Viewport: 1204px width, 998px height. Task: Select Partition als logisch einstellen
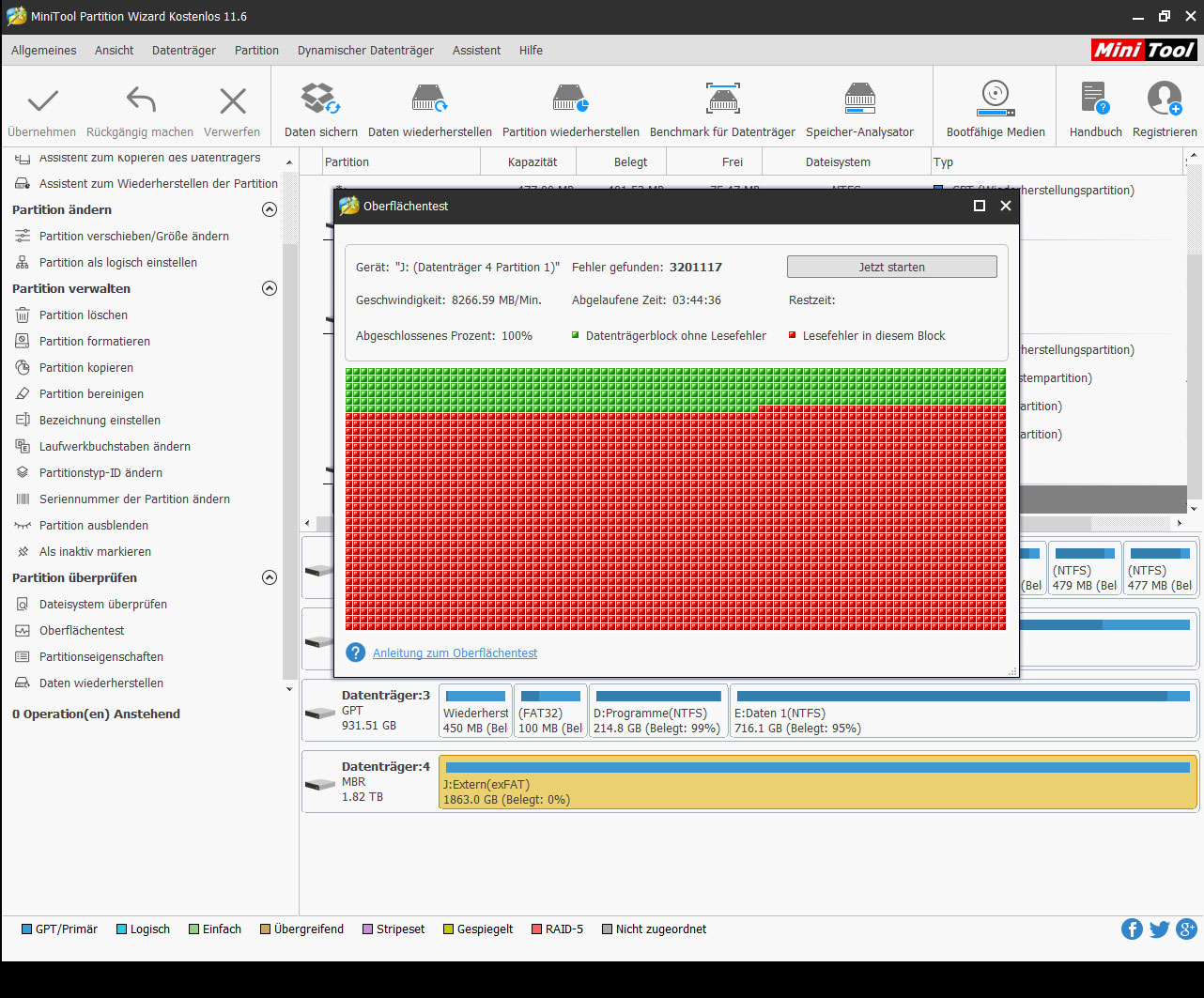coord(118,263)
